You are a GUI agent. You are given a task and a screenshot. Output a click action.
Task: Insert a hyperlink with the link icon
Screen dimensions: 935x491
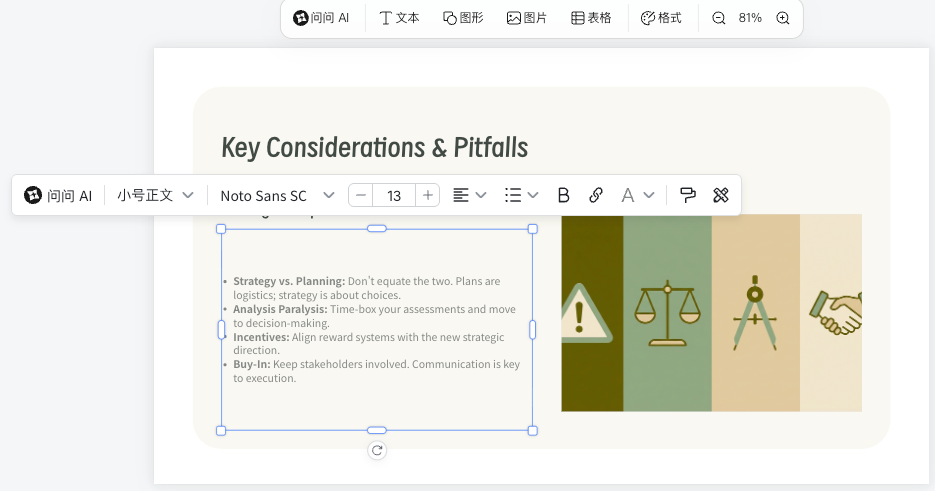(x=596, y=195)
